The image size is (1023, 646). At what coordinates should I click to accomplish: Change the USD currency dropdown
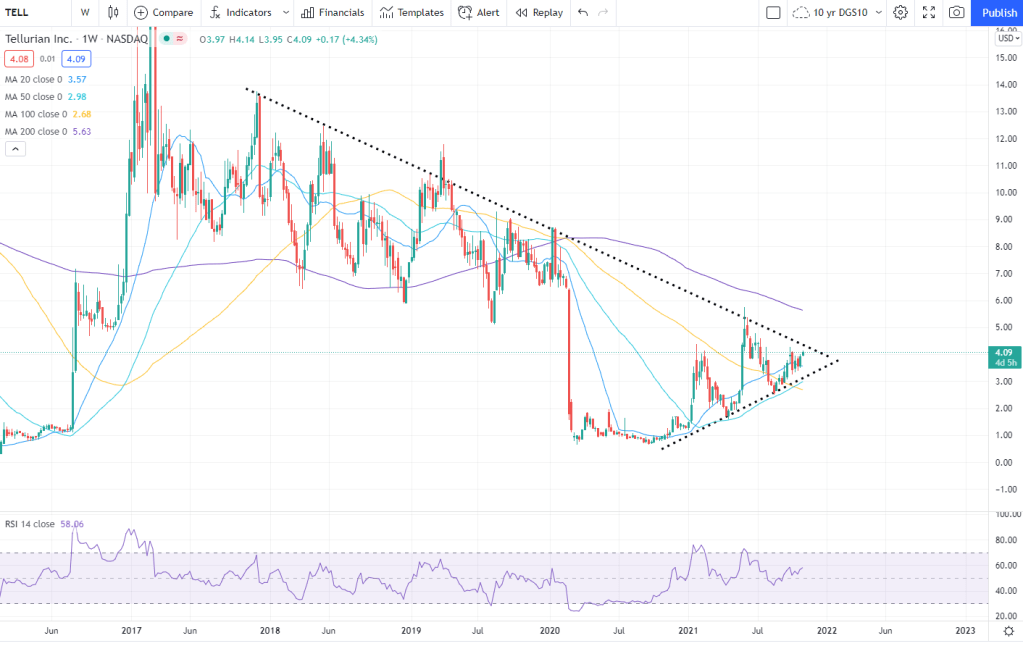1005,38
